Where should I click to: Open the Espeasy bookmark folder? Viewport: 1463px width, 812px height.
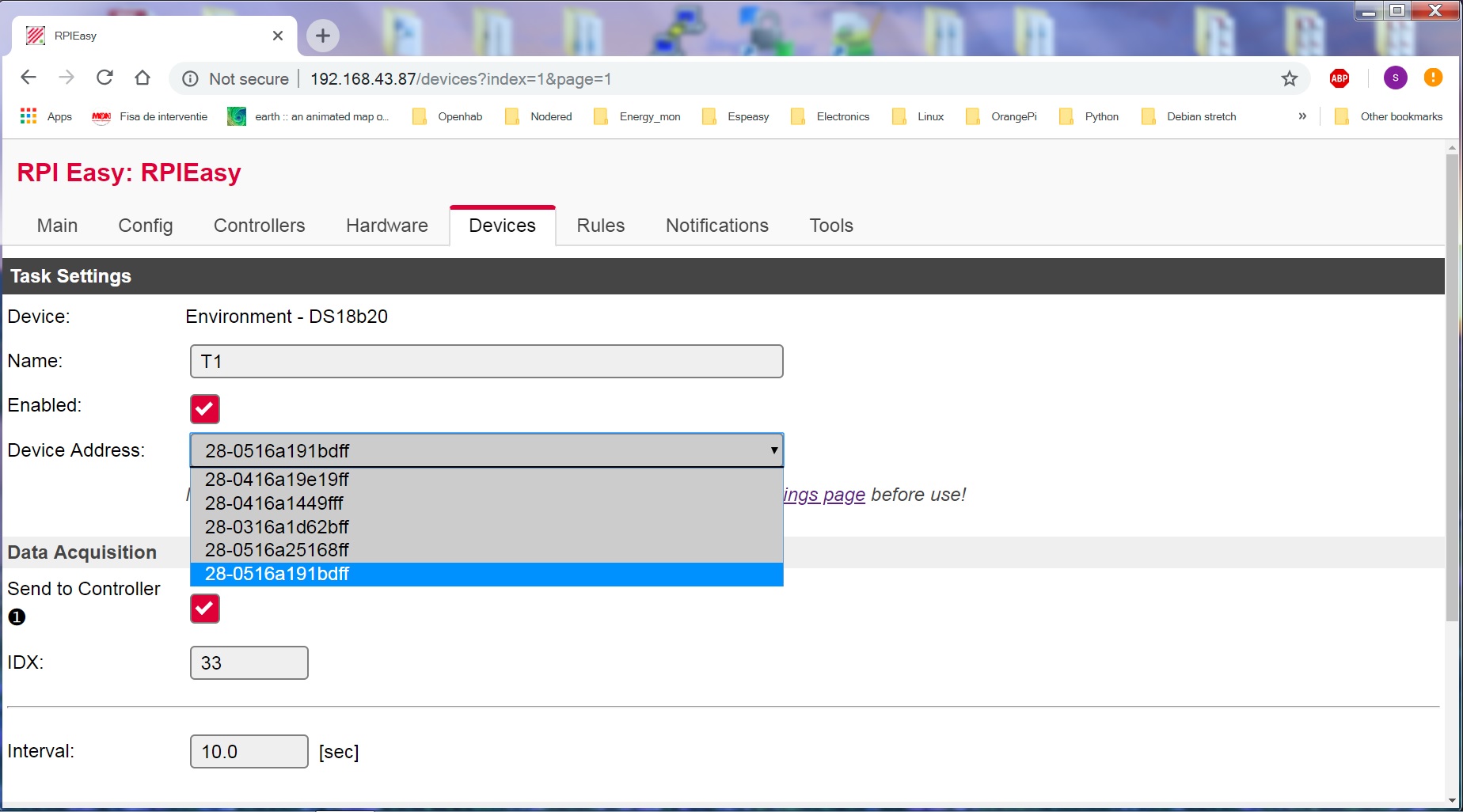[736, 116]
